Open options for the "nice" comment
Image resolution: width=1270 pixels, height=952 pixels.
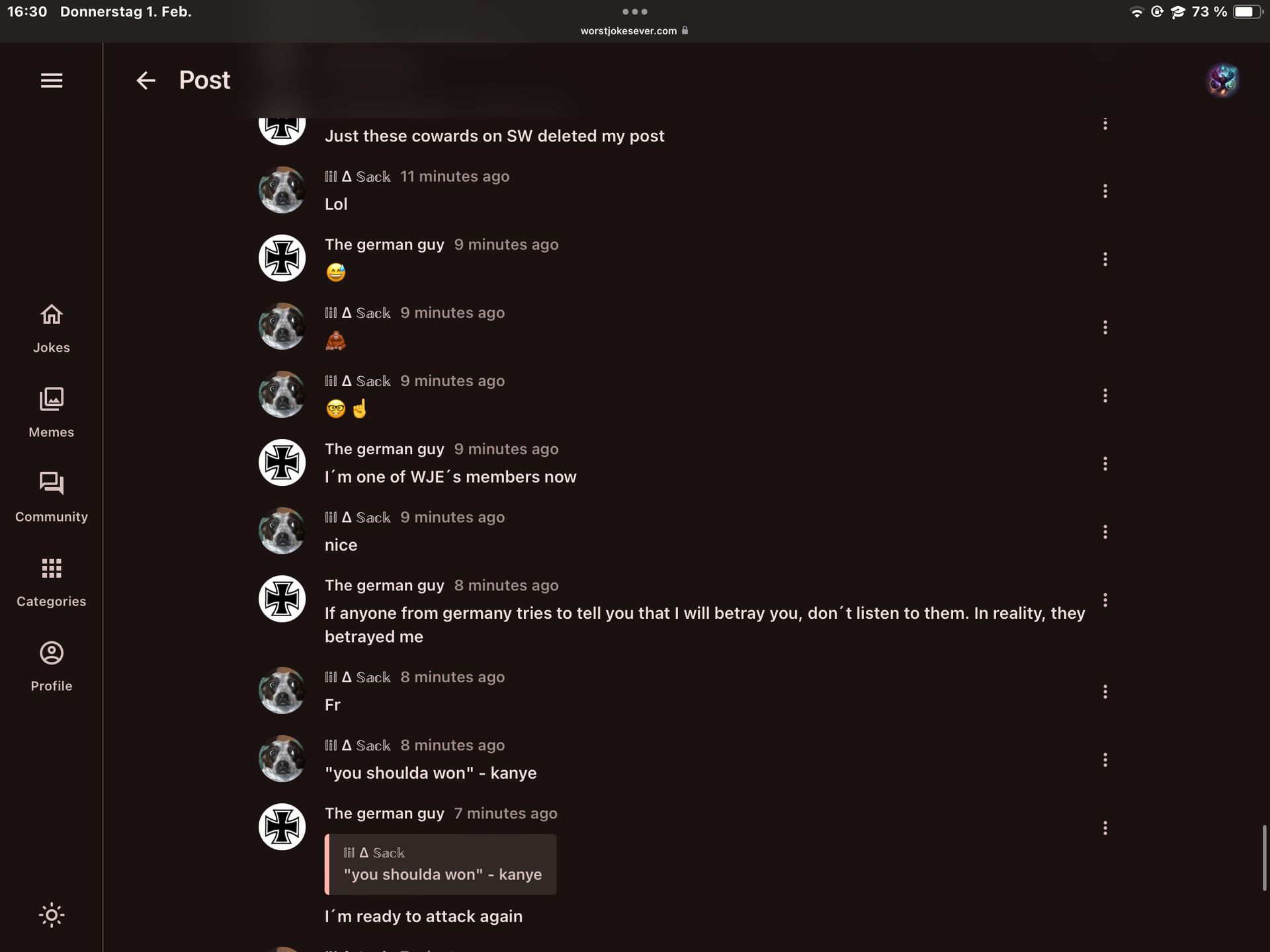pyautogui.click(x=1105, y=532)
